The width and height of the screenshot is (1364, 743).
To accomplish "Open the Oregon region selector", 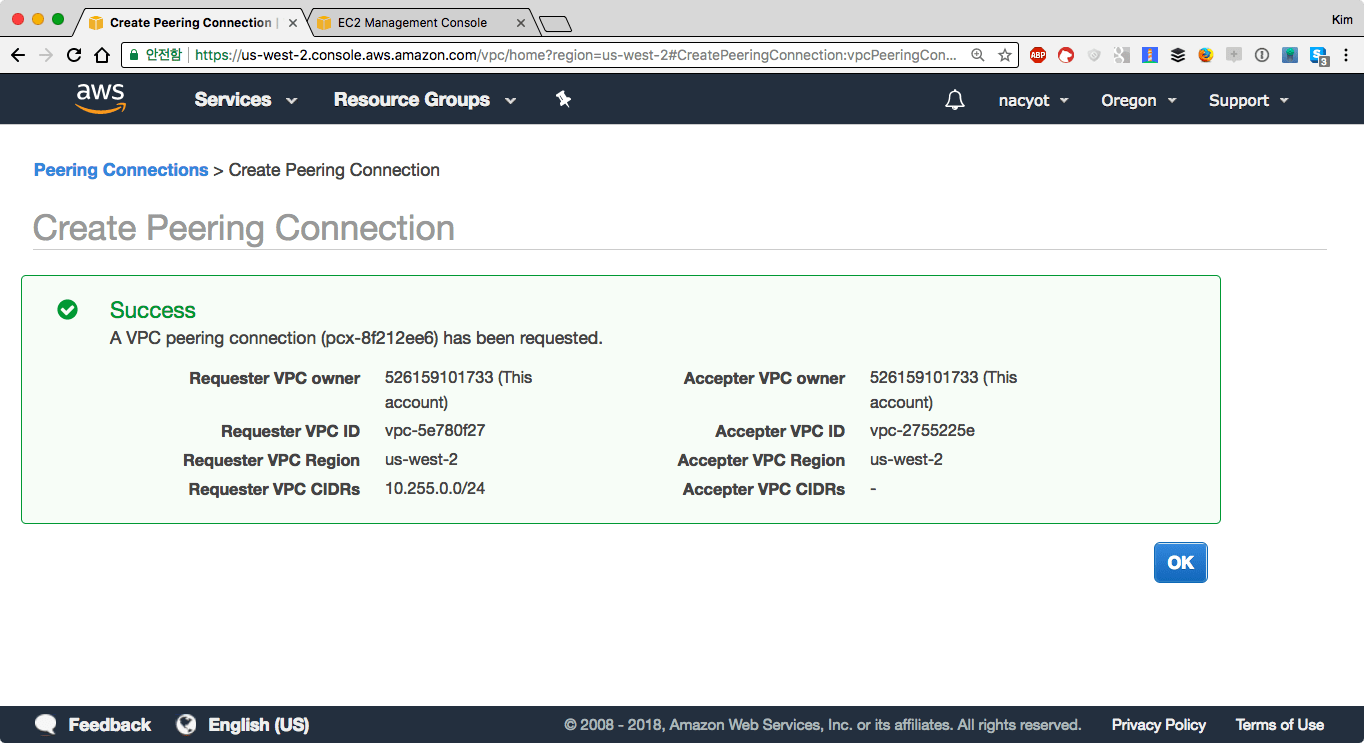I will point(1138,100).
